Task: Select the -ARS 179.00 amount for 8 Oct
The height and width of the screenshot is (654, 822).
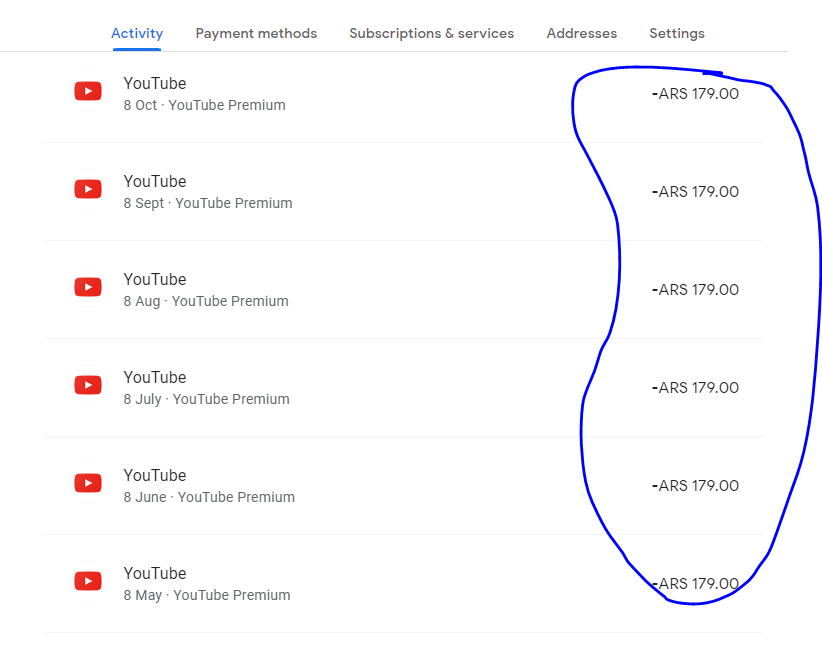Action: tap(695, 94)
